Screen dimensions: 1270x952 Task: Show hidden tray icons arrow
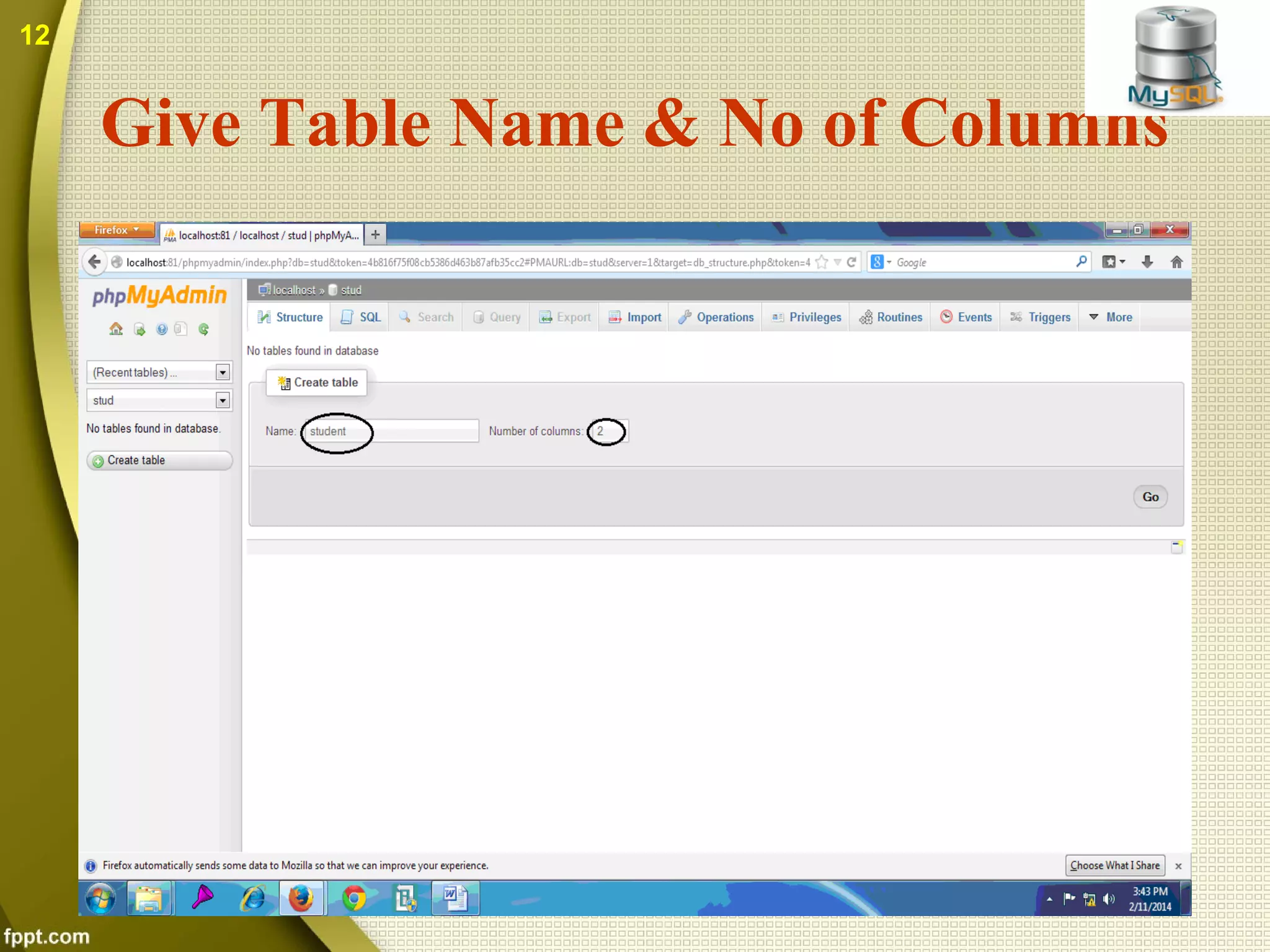click(1049, 899)
